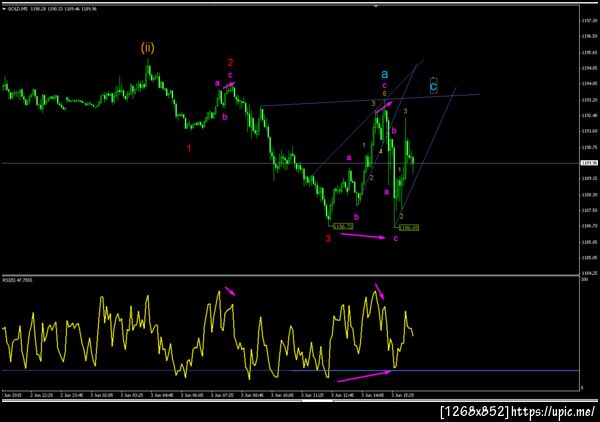Click the current price tag on the price axis

(589, 163)
